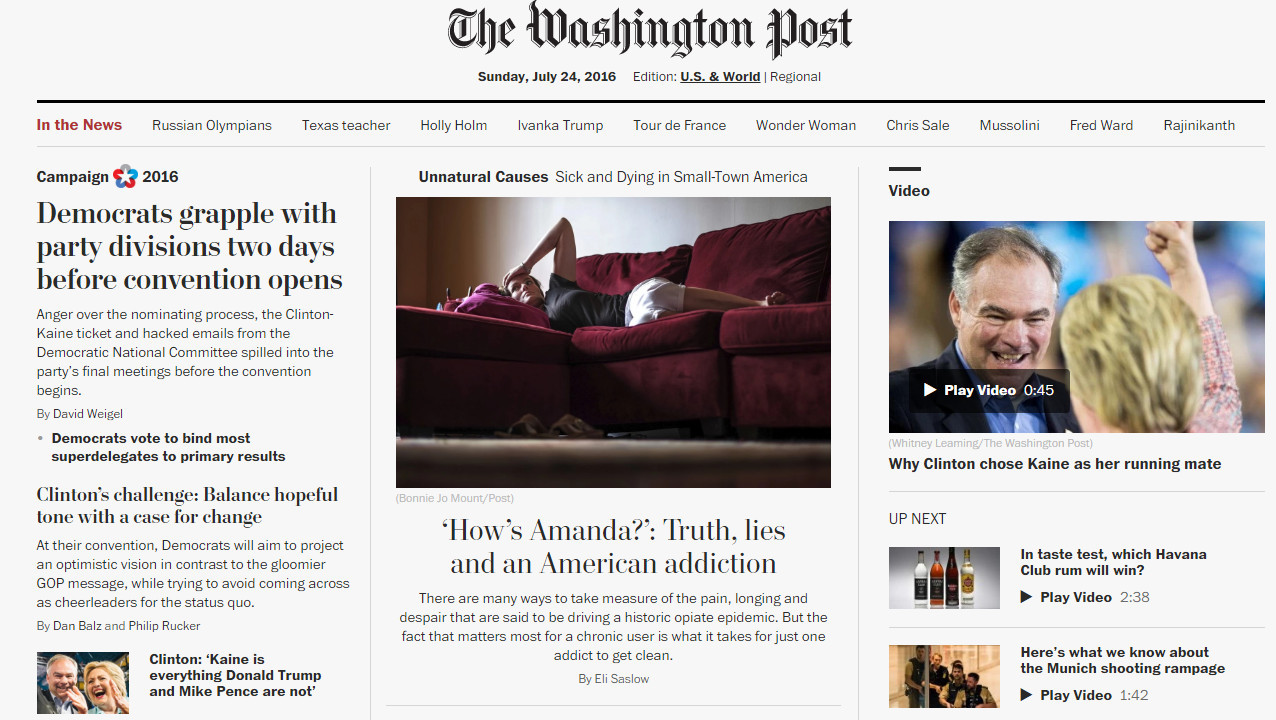Click the Washington Post masthead logo
The width and height of the screenshot is (1276, 720).
click(x=650, y=30)
